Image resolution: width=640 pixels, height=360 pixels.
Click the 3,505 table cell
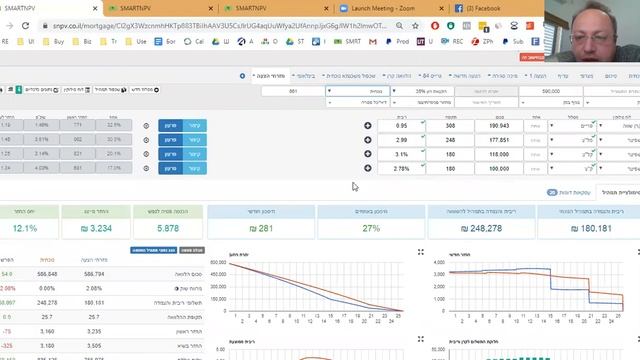[94, 346]
